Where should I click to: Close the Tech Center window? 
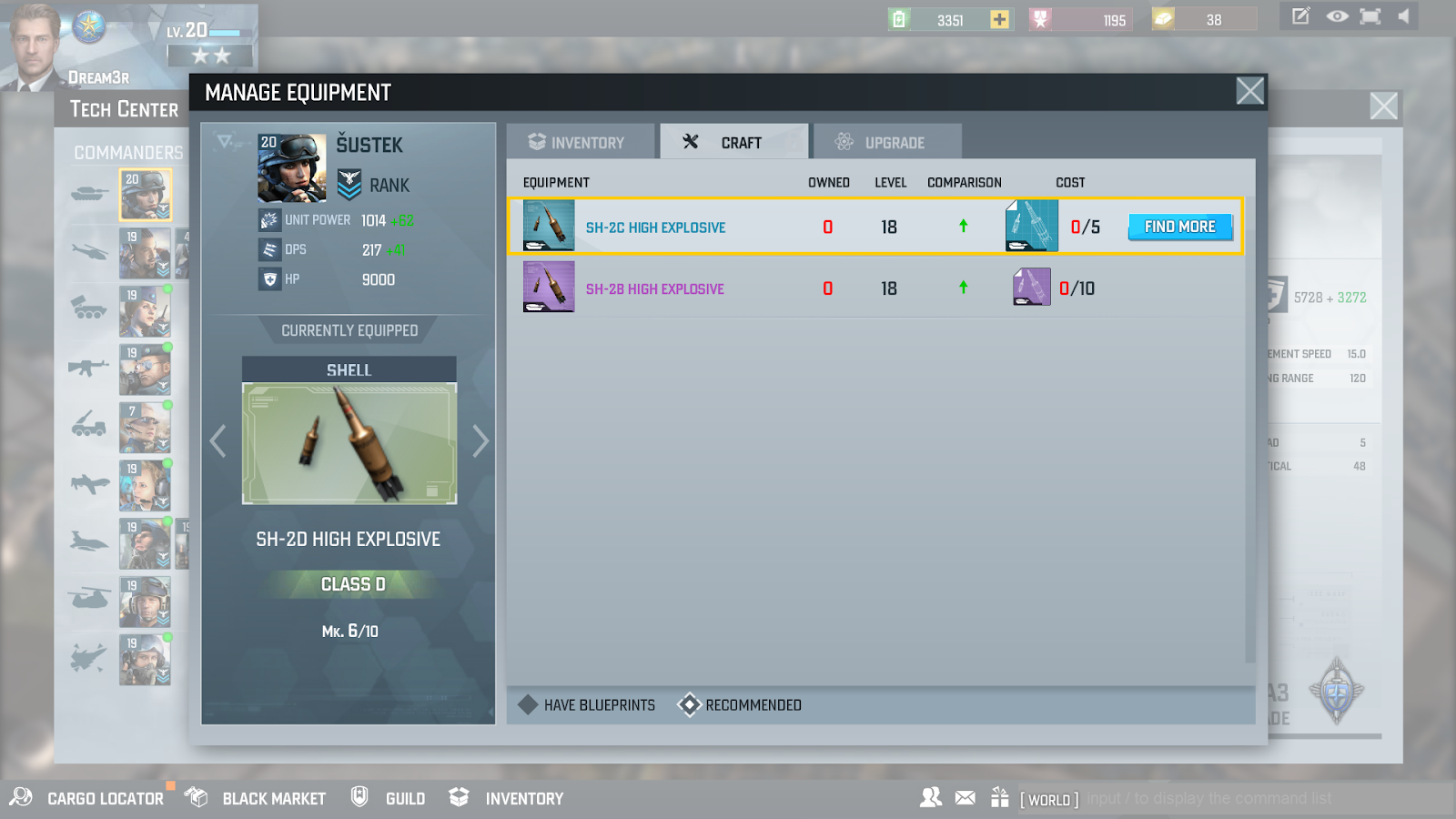(x=1384, y=106)
